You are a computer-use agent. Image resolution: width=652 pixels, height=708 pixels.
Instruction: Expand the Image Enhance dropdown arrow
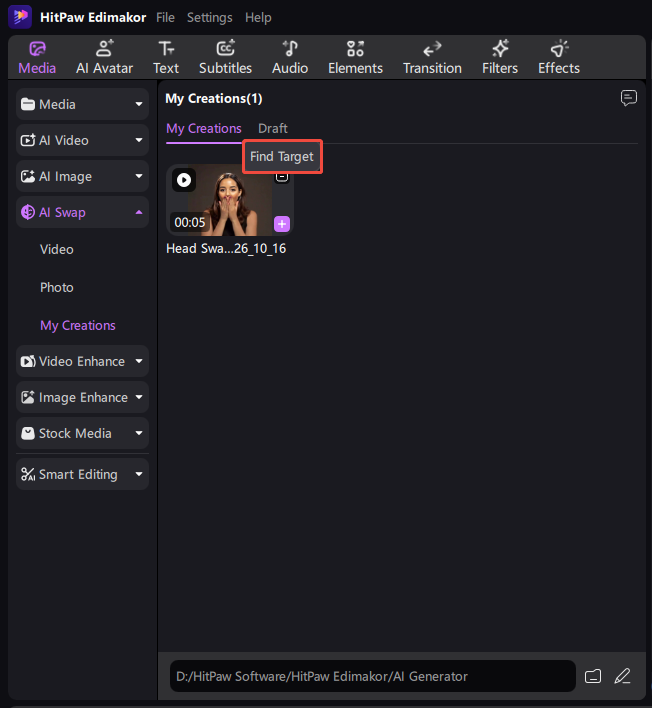coord(139,397)
